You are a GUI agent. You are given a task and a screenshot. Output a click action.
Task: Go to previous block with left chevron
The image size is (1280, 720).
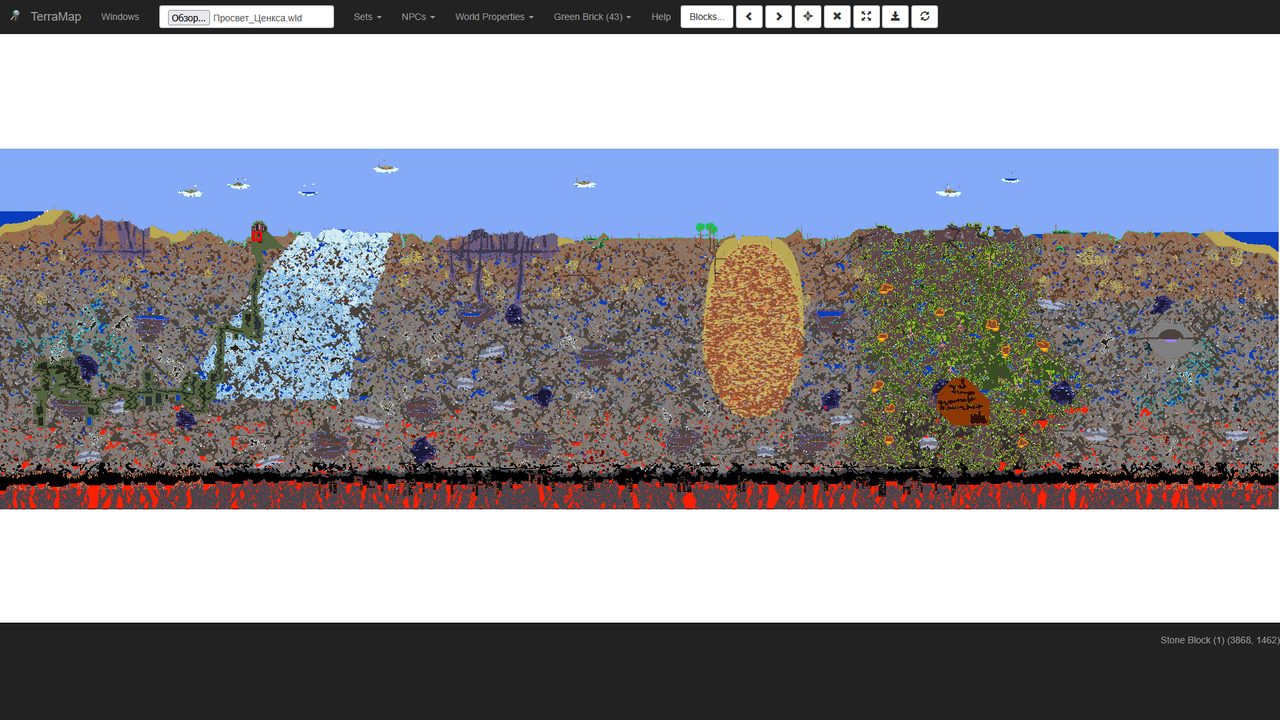[x=749, y=16]
